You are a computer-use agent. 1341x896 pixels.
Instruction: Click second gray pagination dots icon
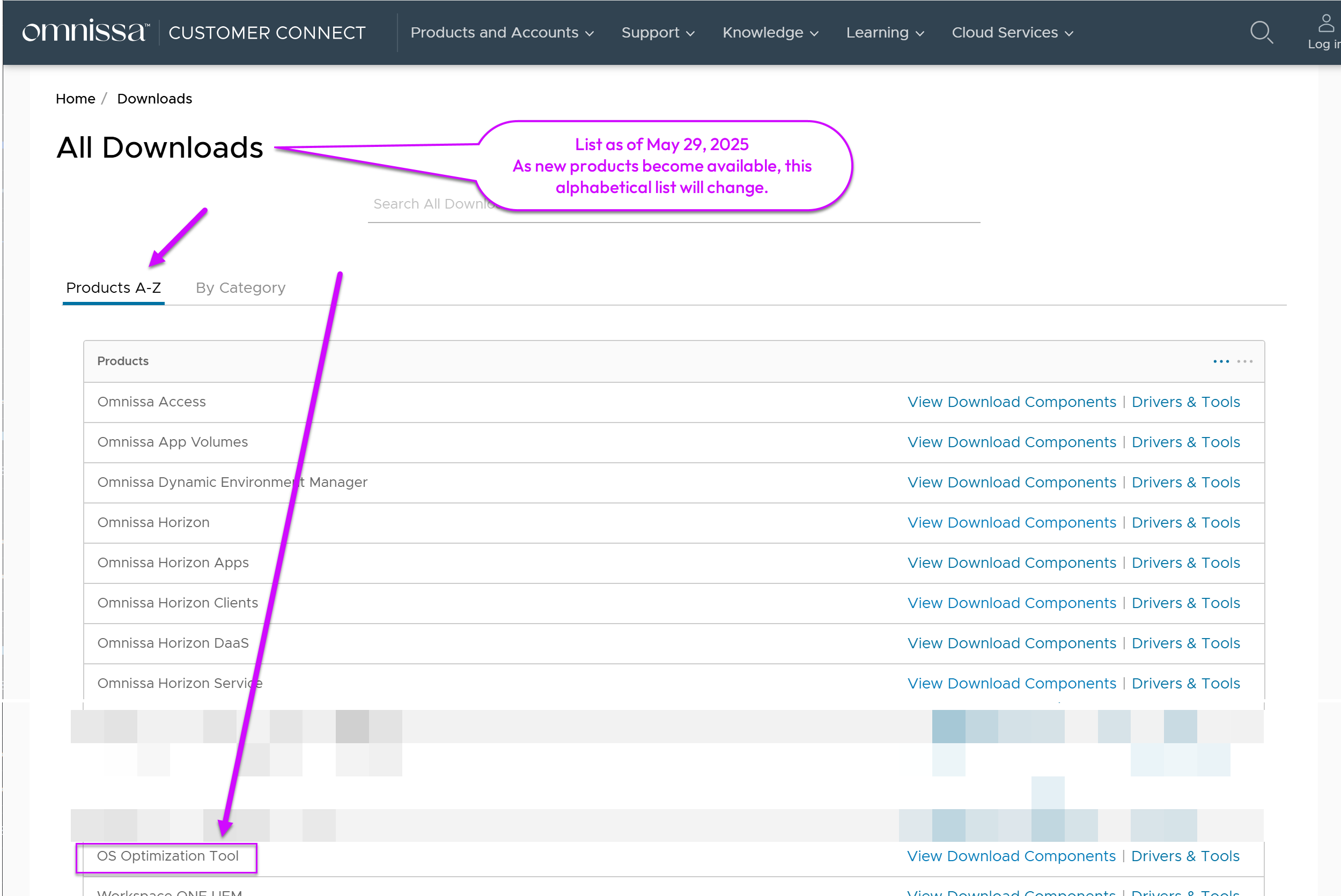coord(1244,361)
